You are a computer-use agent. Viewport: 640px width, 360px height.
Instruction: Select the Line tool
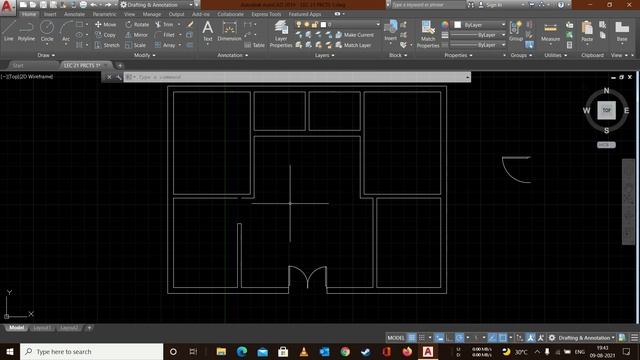[x=9, y=31]
